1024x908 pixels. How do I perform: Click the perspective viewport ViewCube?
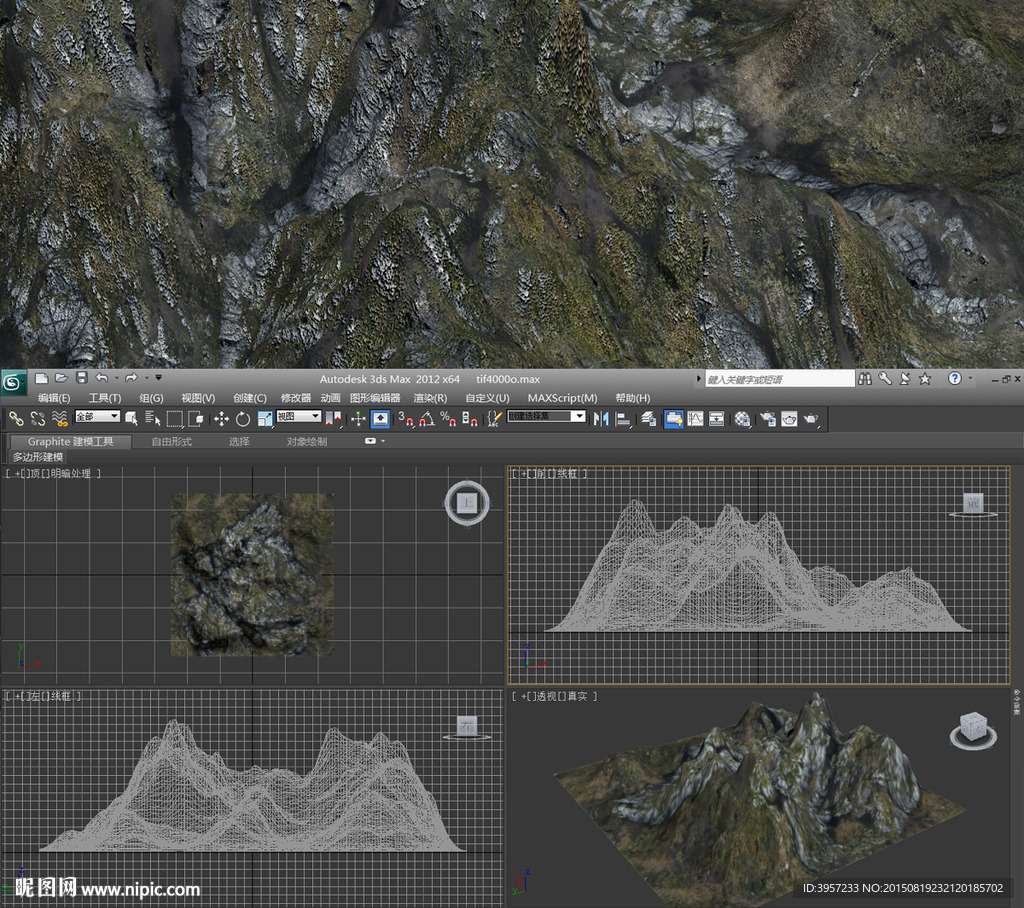click(972, 728)
